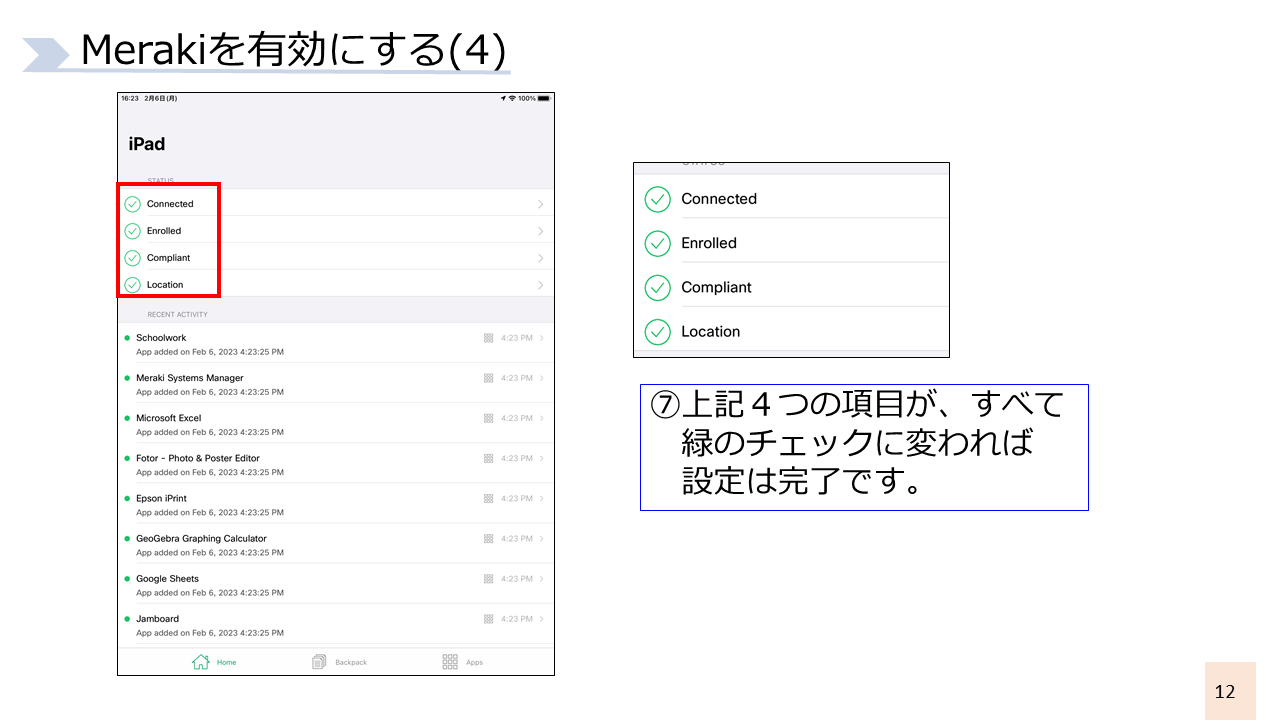The image size is (1280, 720).
Task: Click the RECENT ACTIVITY section header
Action: pos(178,314)
